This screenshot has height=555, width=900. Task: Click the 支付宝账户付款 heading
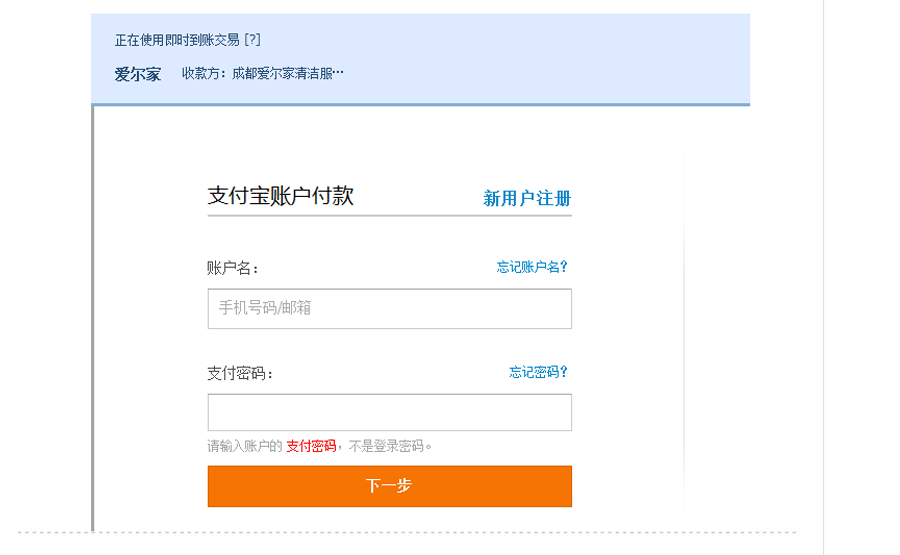(x=280, y=196)
